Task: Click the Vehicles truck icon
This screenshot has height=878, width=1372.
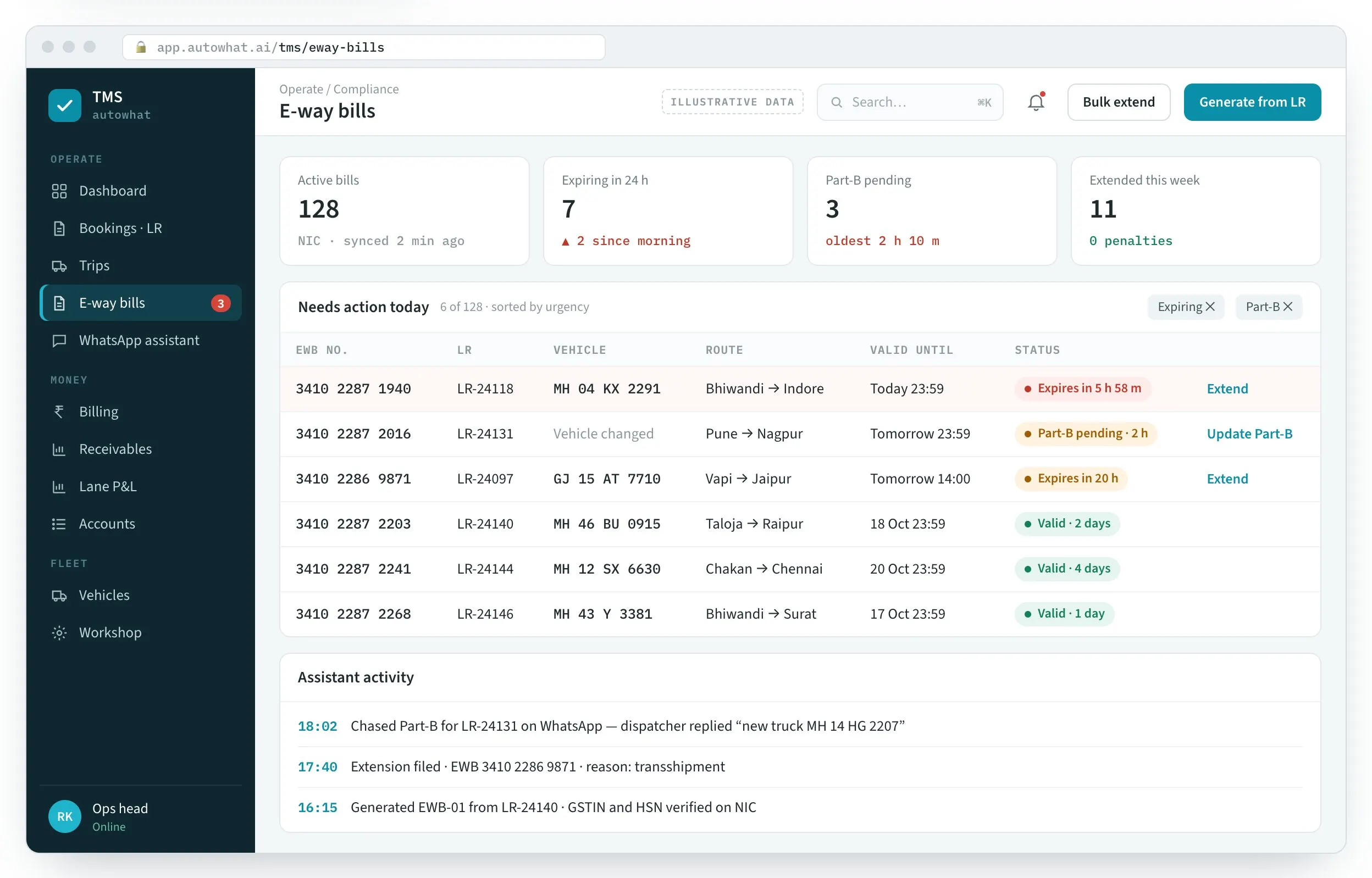Action: click(x=59, y=595)
